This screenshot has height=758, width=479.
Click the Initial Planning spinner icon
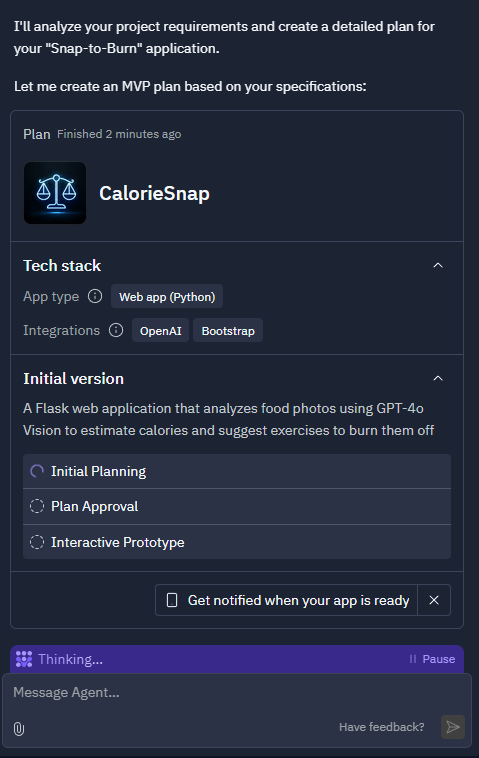[37, 471]
